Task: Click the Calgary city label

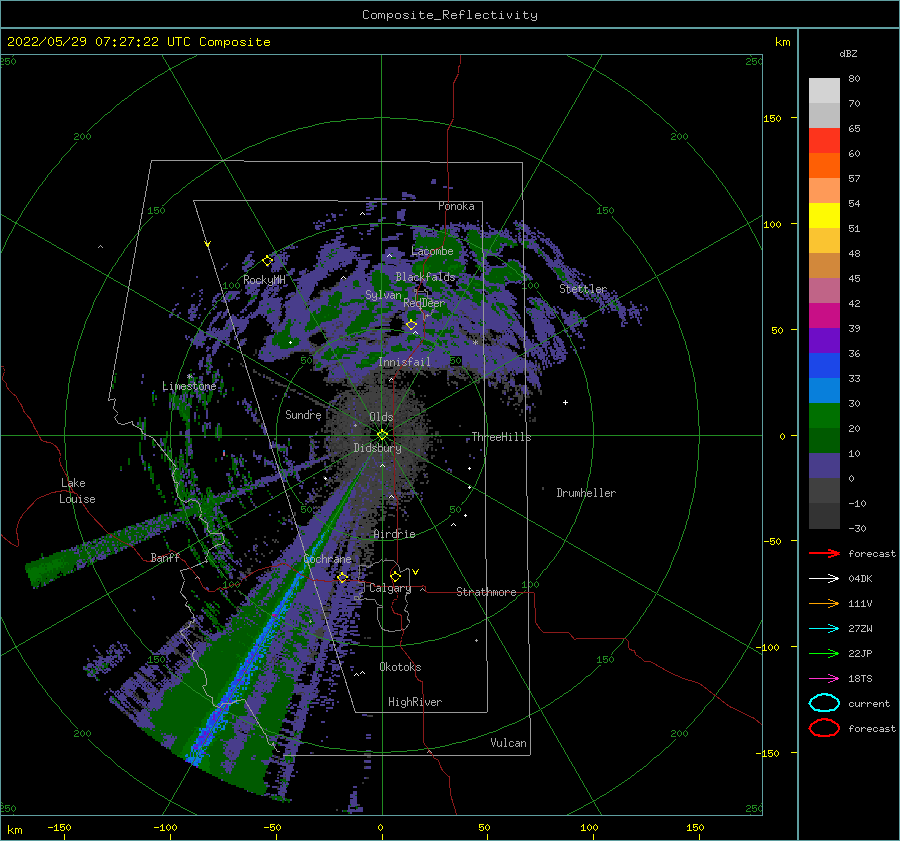Action: click(390, 588)
